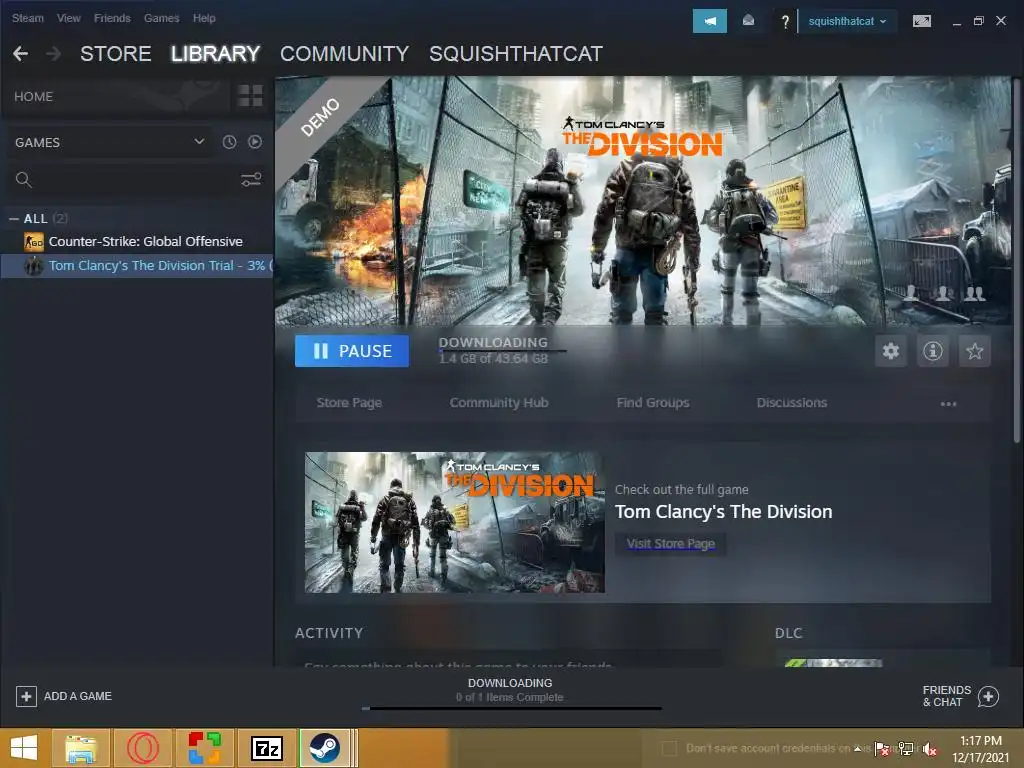1024x768 pixels.
Task: Open the Friends menu
Action: coord(112,18)
